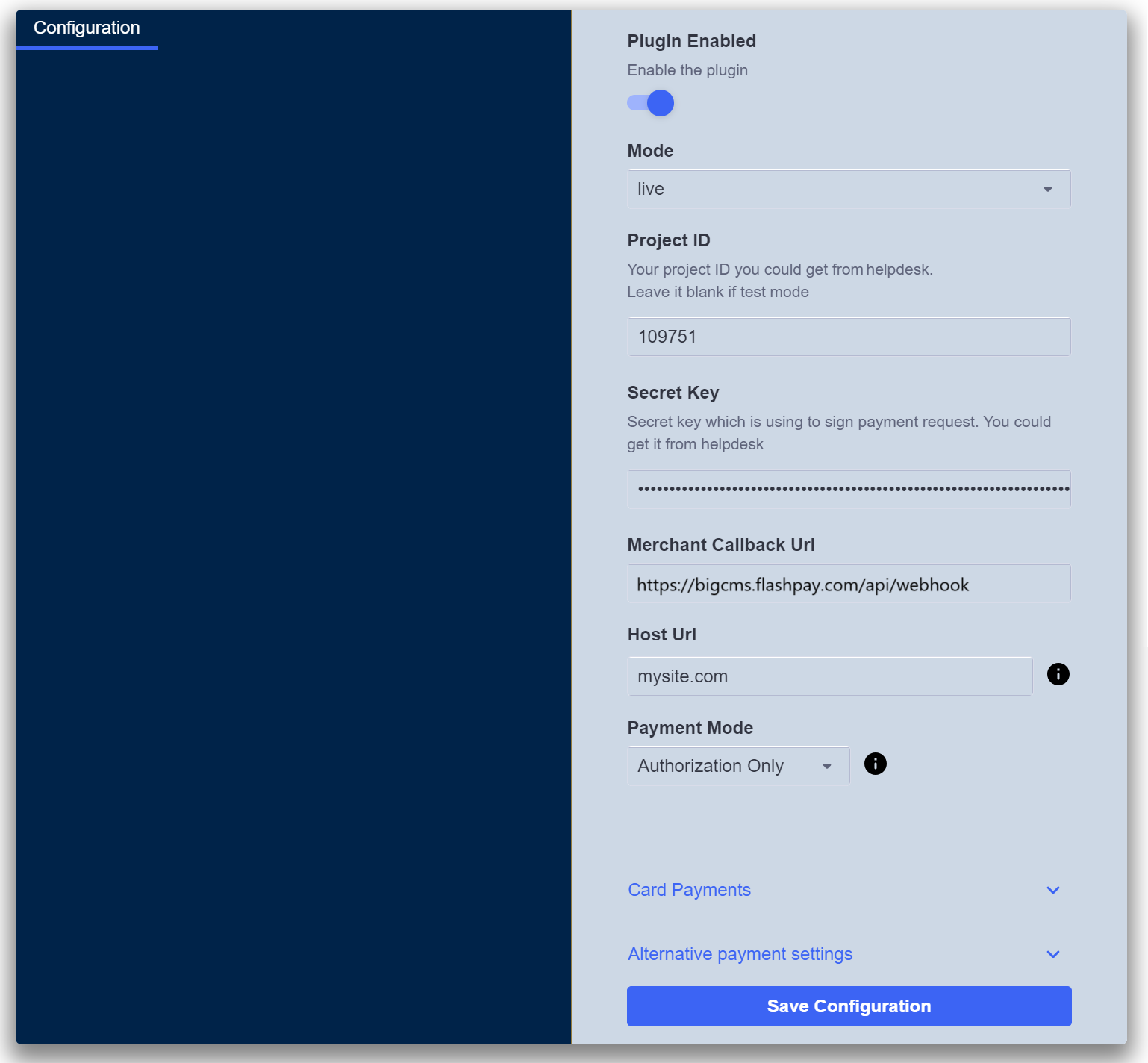
Task: Click the Plugin Enabled heading label
Action: click(x=691, y=41)
